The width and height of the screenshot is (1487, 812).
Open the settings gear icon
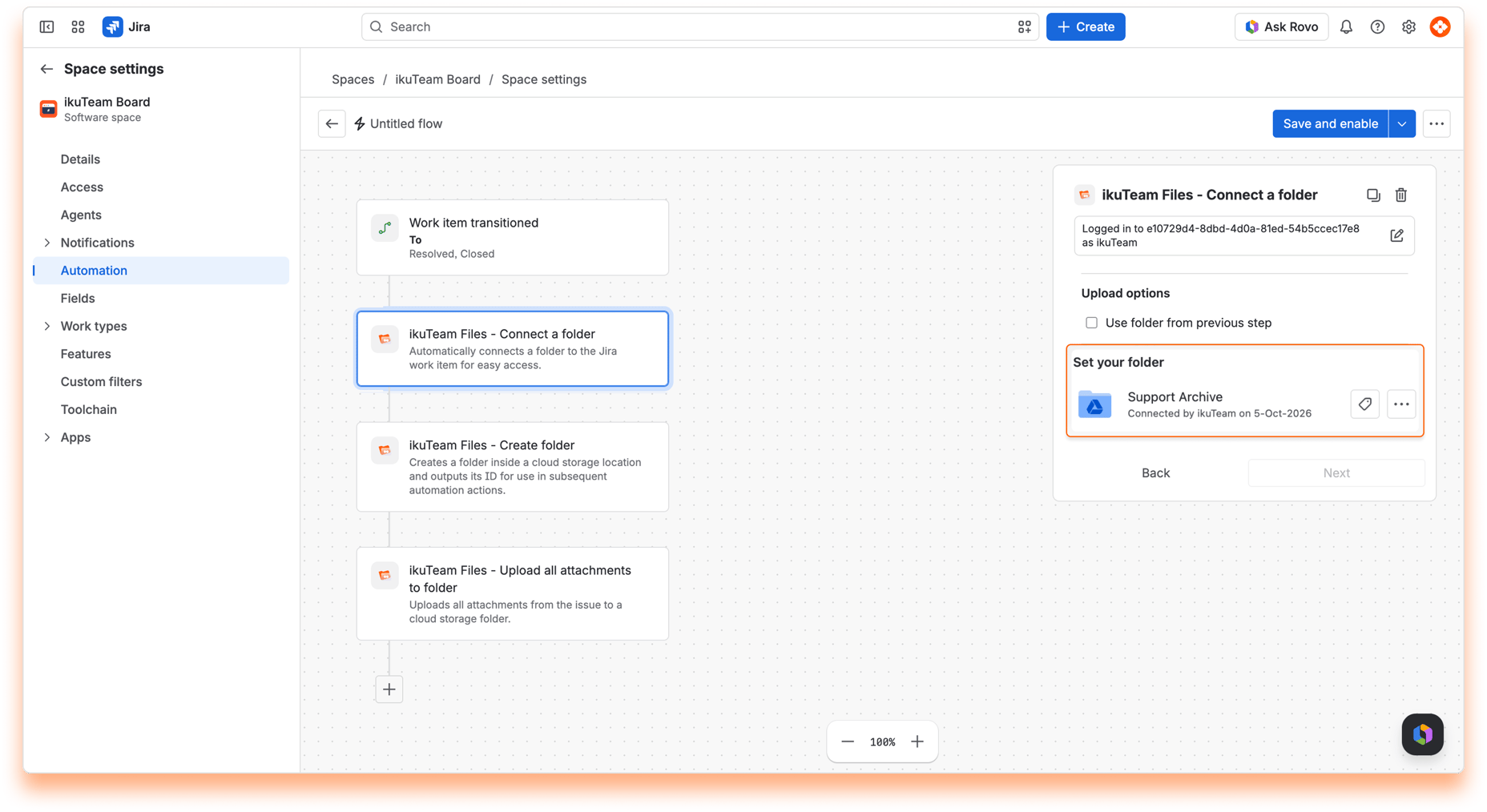tap(1408, 26)
